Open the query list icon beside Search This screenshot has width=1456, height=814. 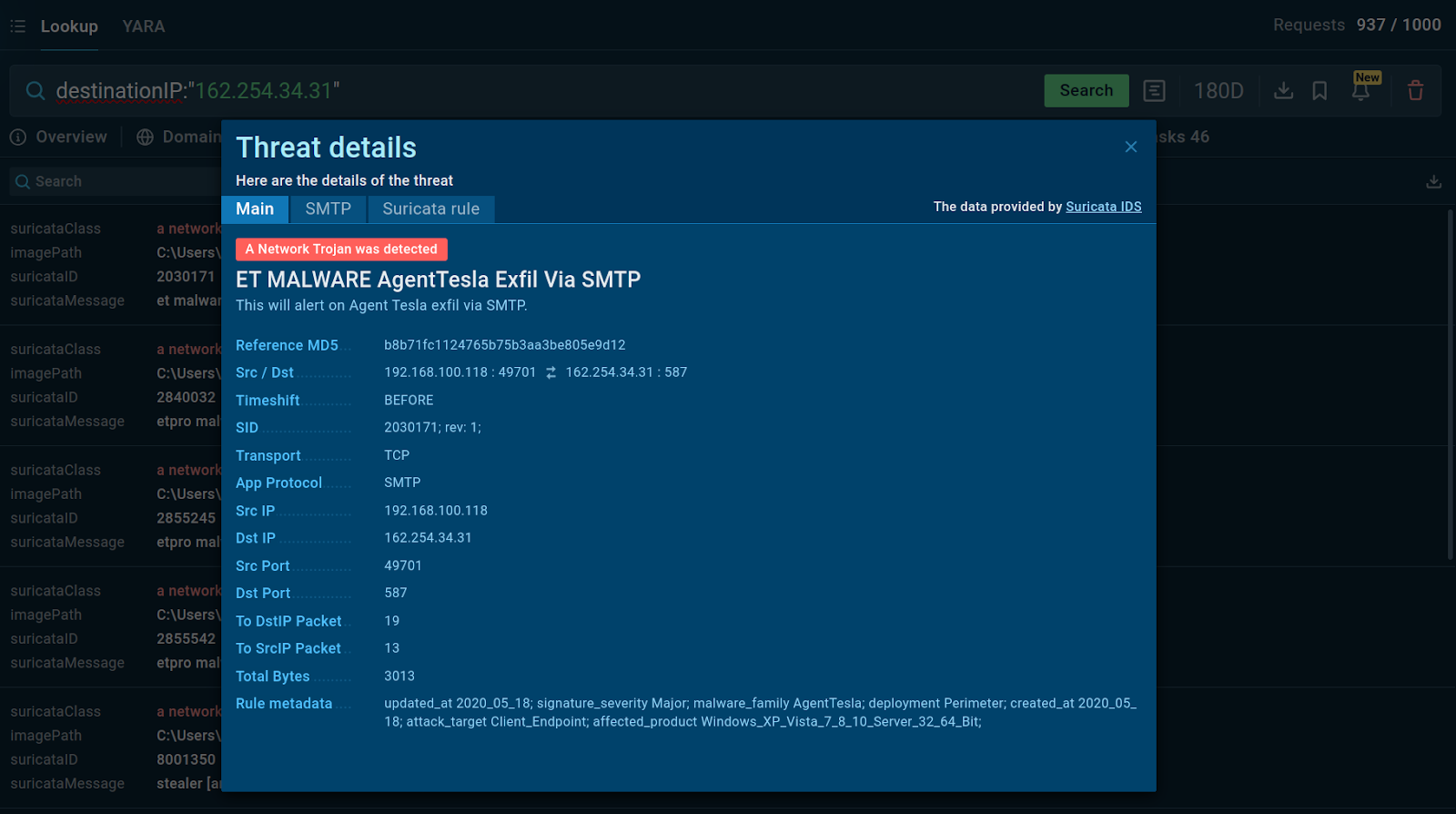click(x=1154, y=90)
